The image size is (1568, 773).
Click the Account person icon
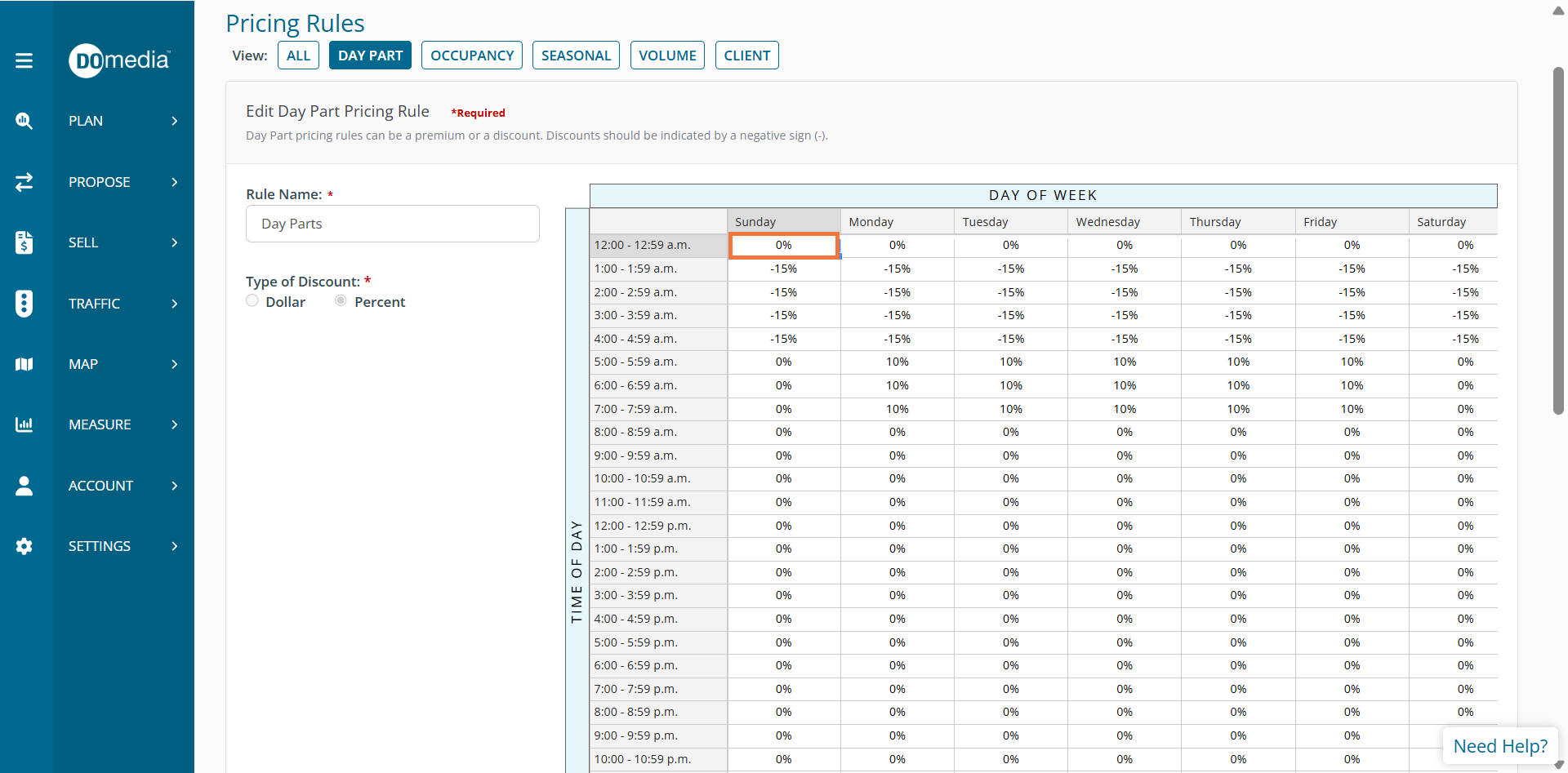24,486
